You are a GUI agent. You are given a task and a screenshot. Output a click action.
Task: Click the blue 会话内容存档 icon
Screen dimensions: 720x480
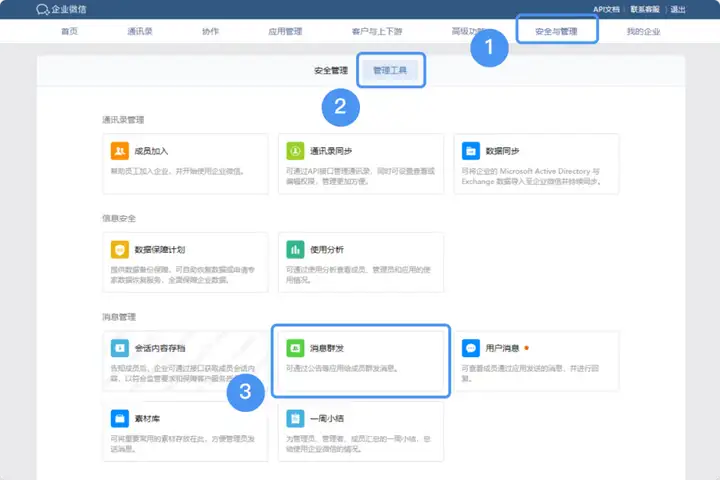[x=119, y=348]
